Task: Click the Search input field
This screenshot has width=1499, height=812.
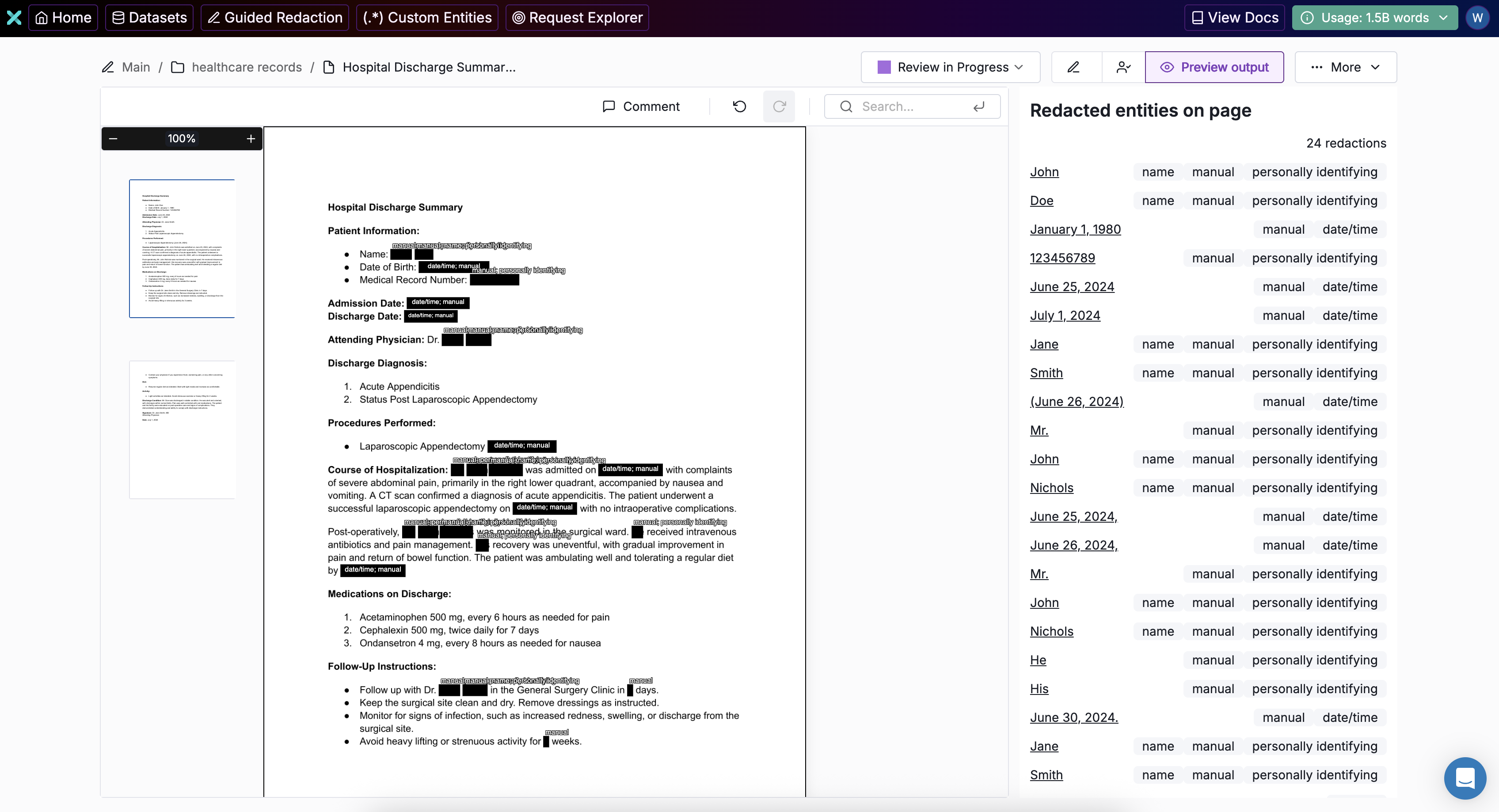Action: coord(912,106)
